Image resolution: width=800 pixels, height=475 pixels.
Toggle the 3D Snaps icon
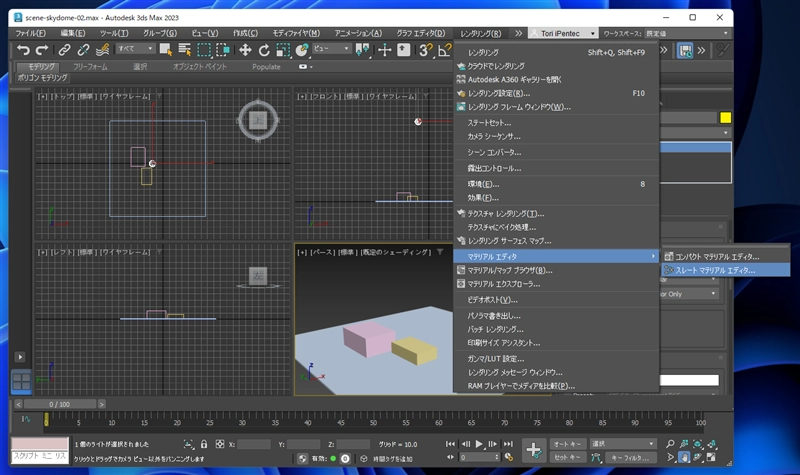point(425,50)
